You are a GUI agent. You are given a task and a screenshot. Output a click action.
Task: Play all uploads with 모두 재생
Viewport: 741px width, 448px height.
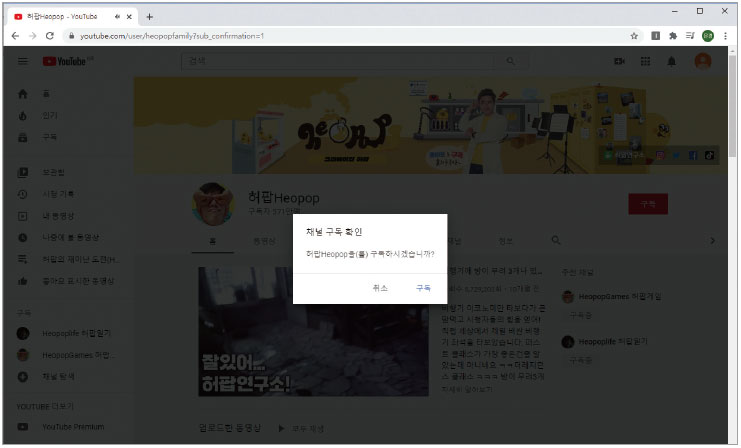point(301,429)
